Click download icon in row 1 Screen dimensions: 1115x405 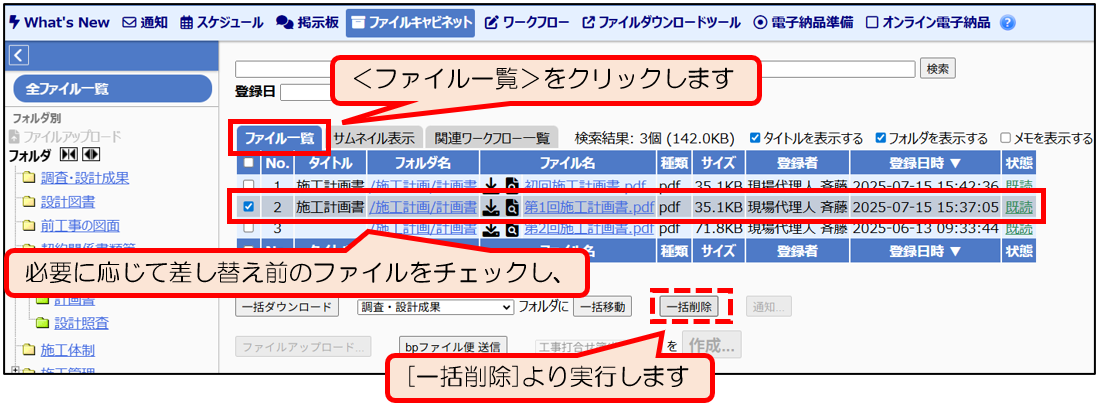491,185
